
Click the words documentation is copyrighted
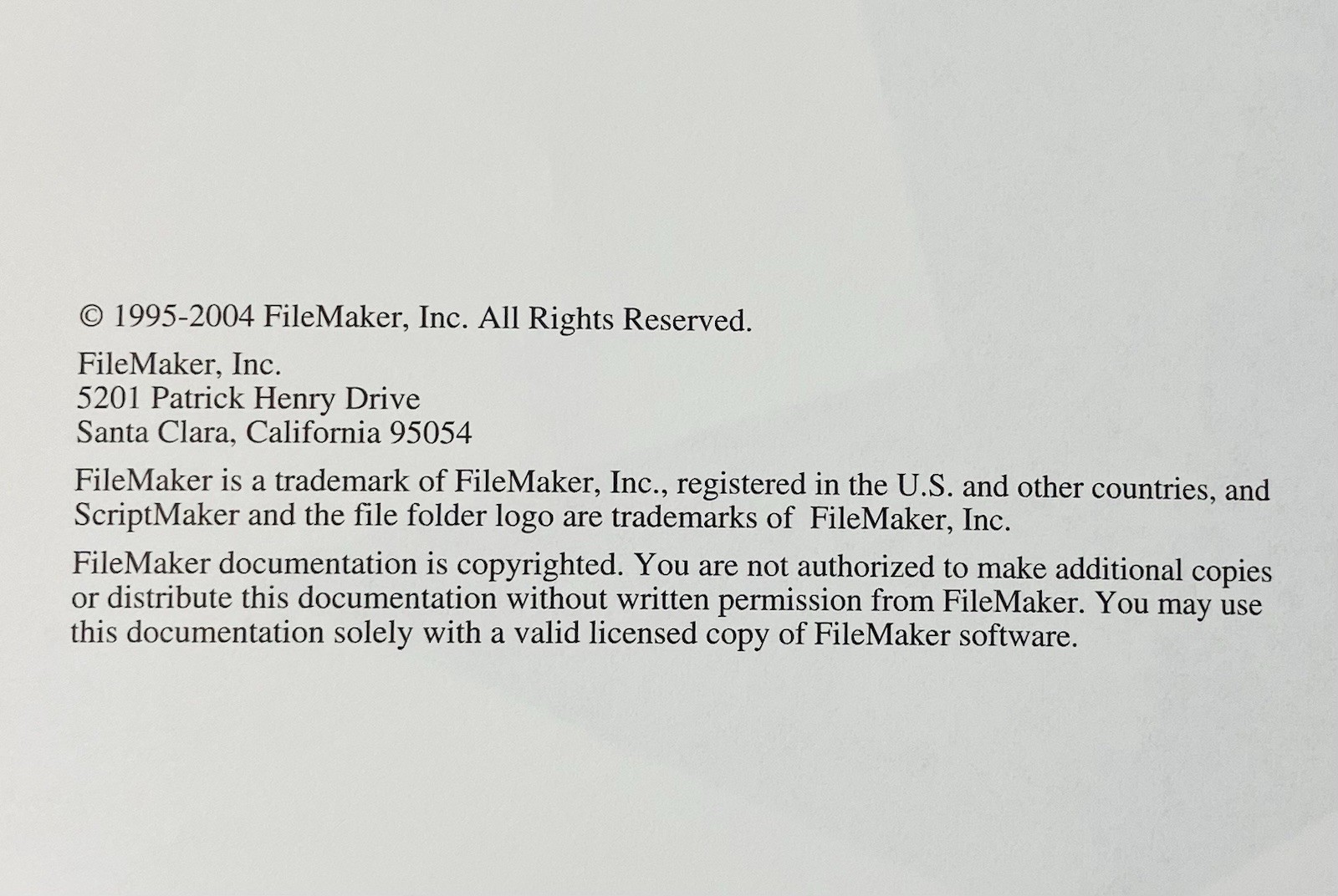click(x=418, y=565)
